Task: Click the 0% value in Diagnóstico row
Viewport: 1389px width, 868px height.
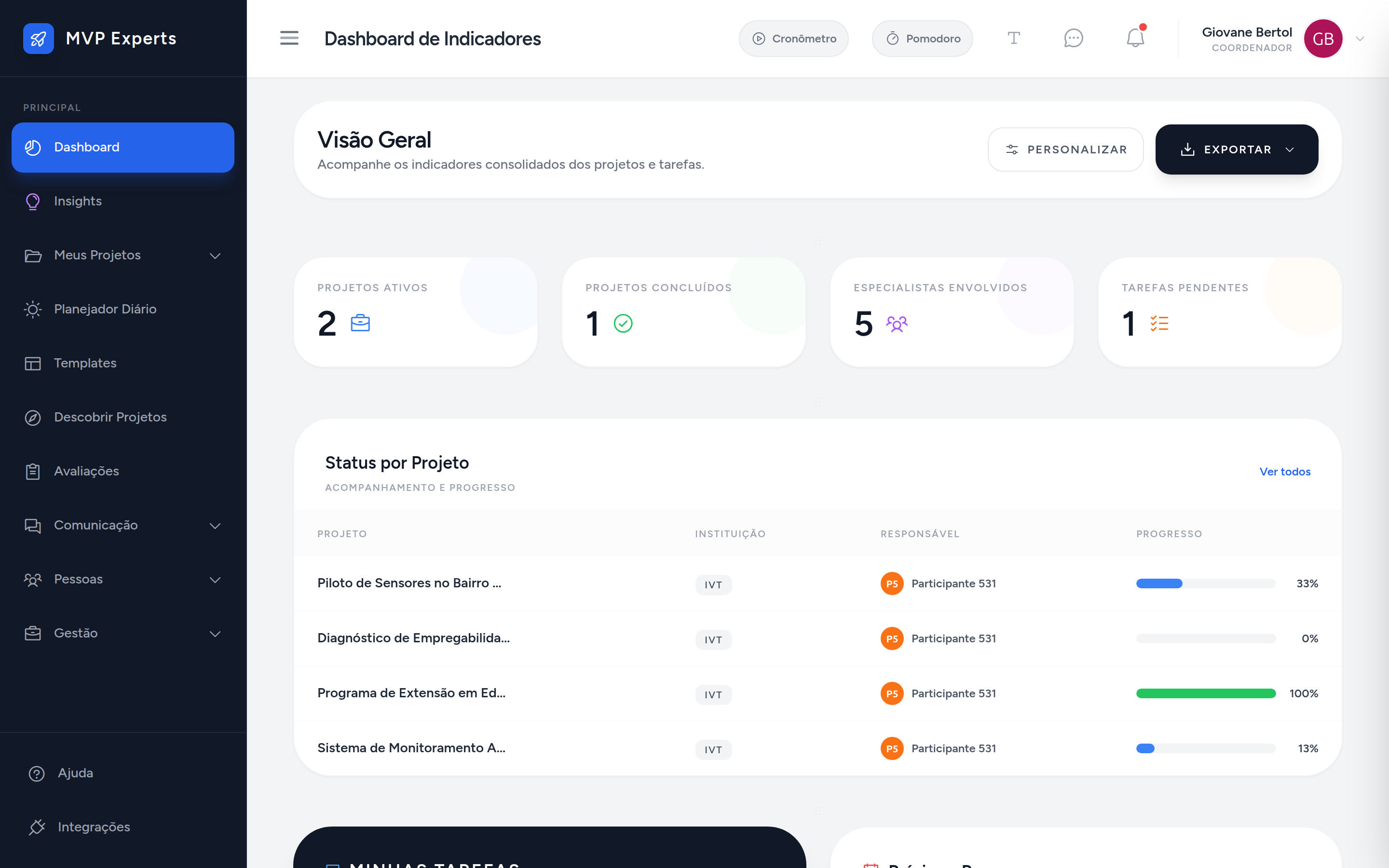Action: tap(1309, 638)
